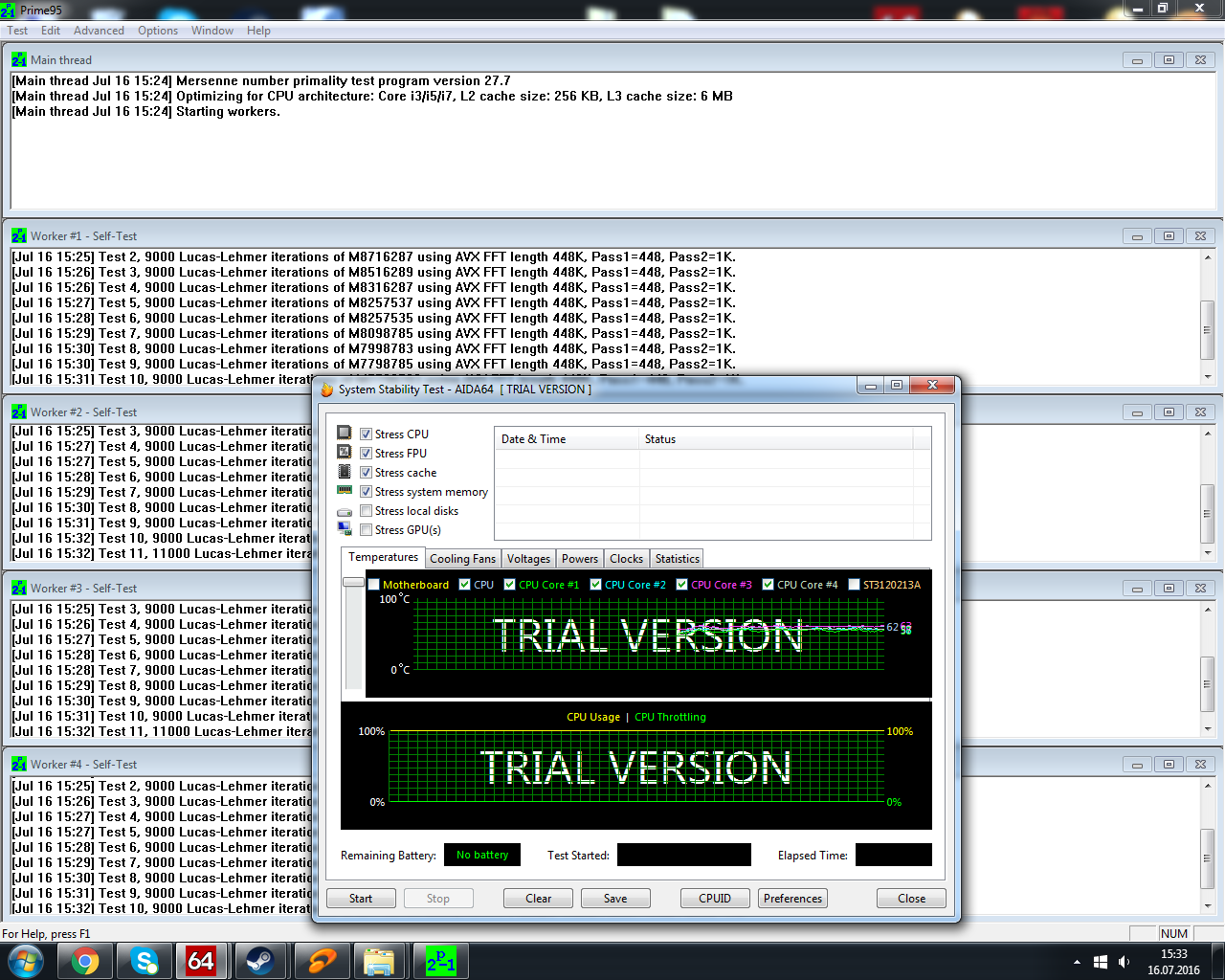Click the AIDA64 flame title icon

(327, 390)
